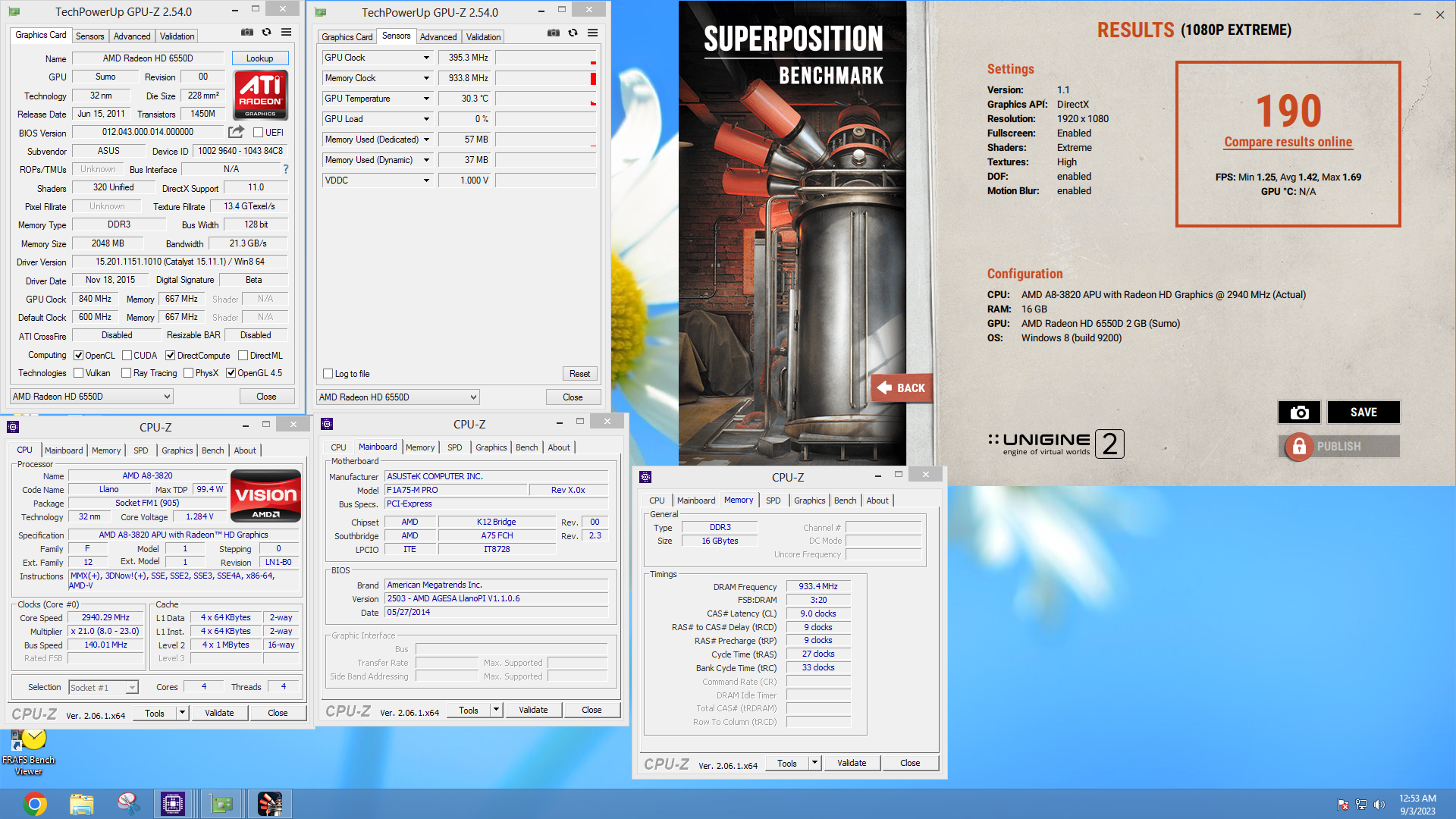Enable the Log to file checkbox
The width and height of the screenshot is (1456, 819).
(328, 374)
